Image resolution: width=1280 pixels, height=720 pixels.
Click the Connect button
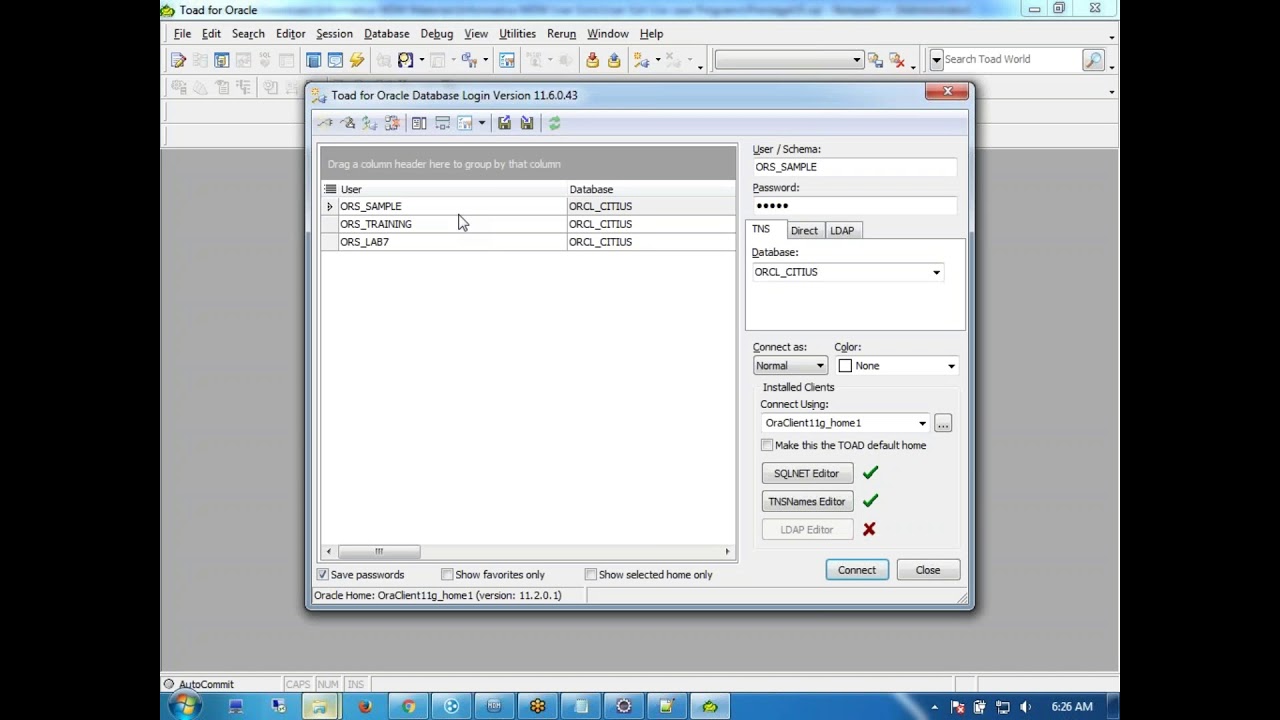click(857, 570)
